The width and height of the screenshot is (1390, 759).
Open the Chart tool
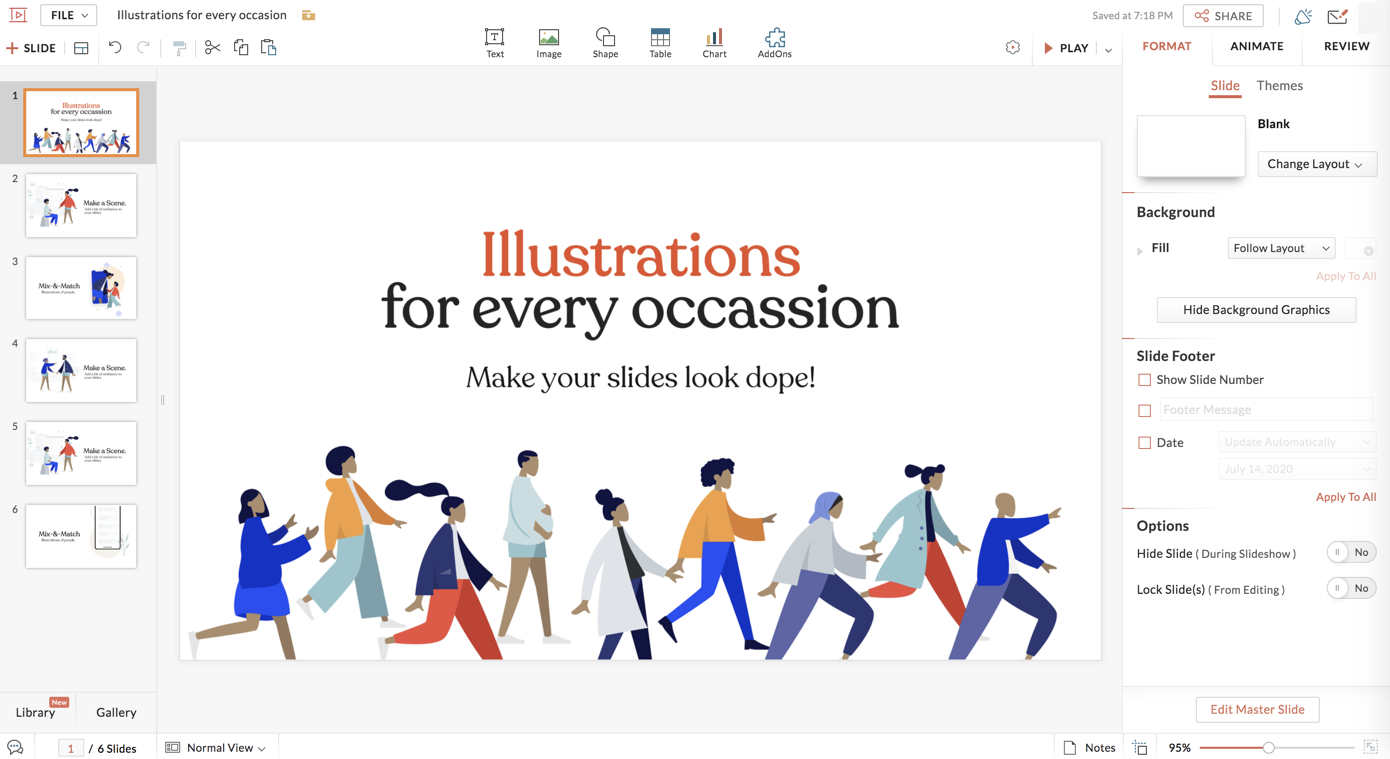tap(714, 43)
